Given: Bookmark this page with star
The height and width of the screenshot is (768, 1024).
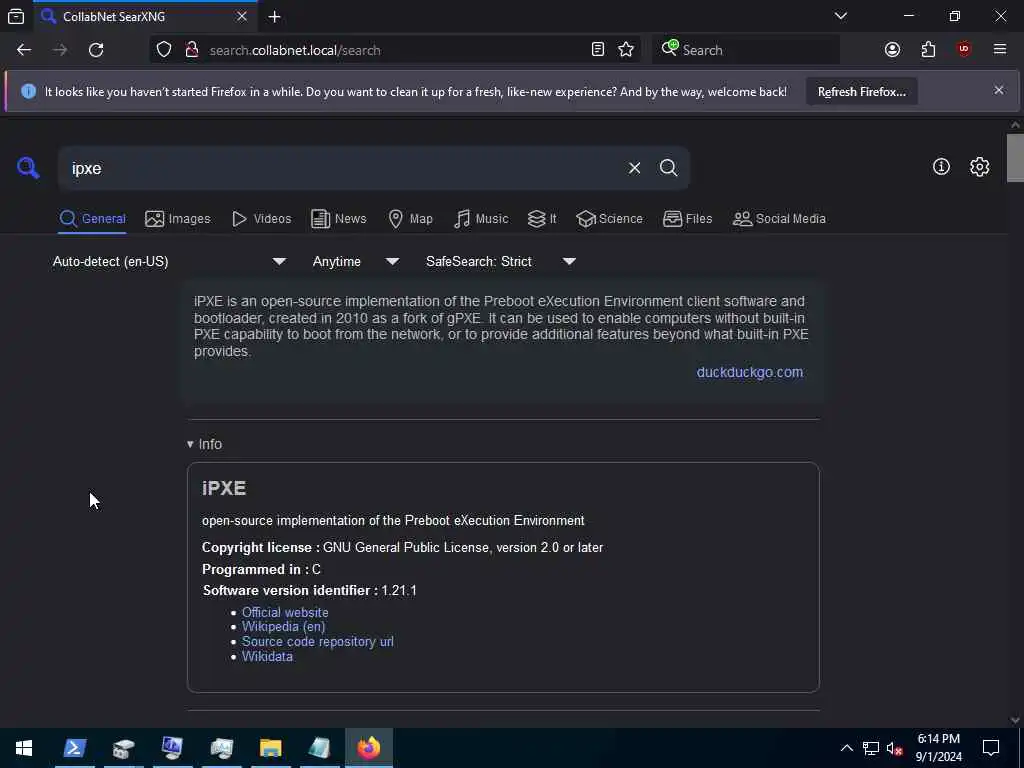Looking at the screenshot, I should pyautogui.click(x=626, y=50).
